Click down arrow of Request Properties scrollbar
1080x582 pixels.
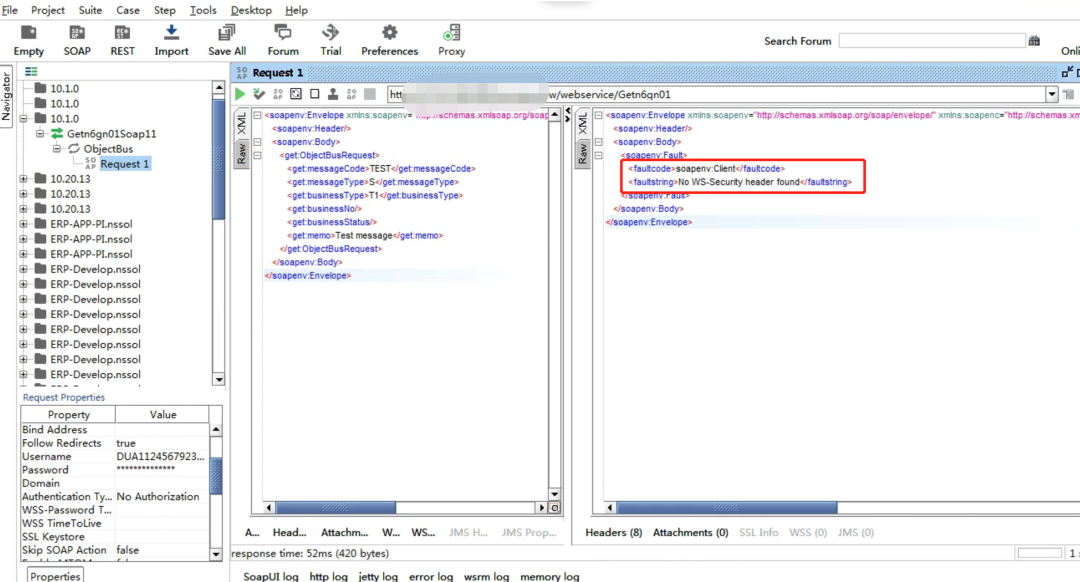216,554
